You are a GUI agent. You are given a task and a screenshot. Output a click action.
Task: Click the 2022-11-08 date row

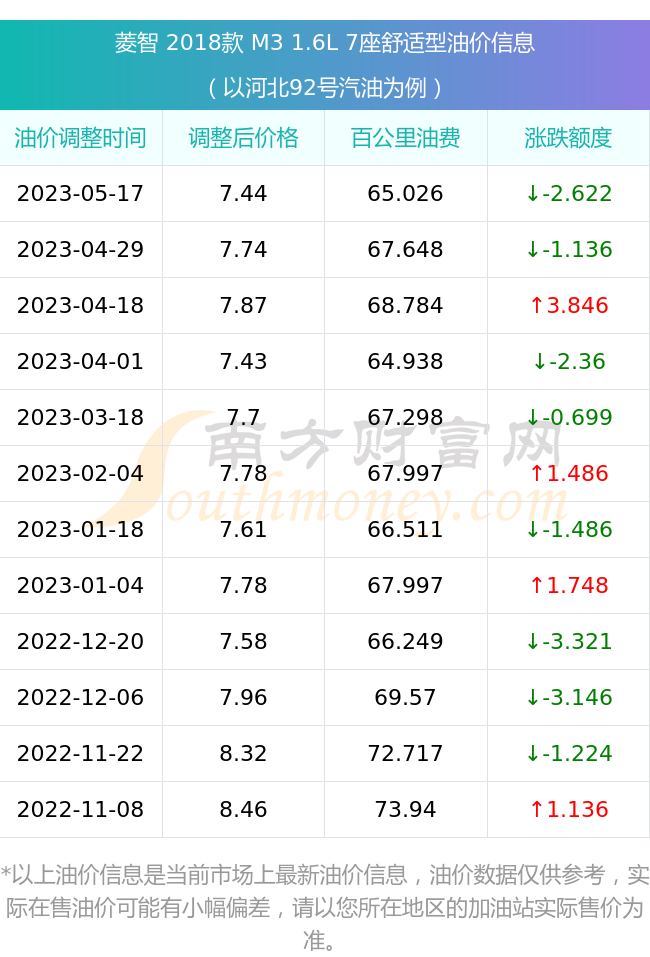[x=325, y=809]
